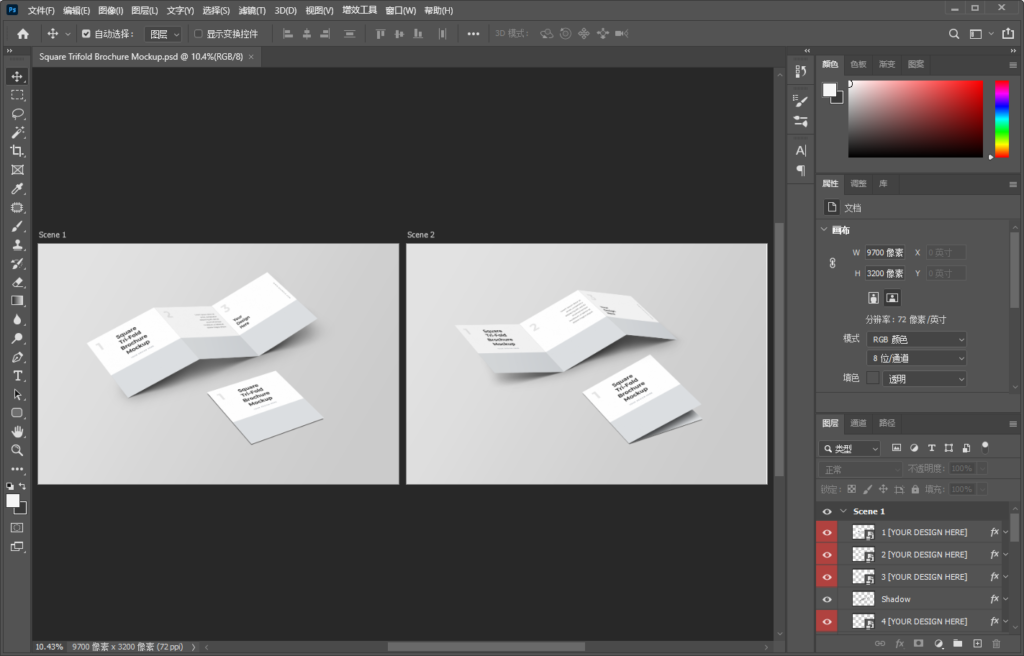Expand effects of 1 [YOUR DESIGN HERE] layer

pyautogui.click(x=1006, y=533)
